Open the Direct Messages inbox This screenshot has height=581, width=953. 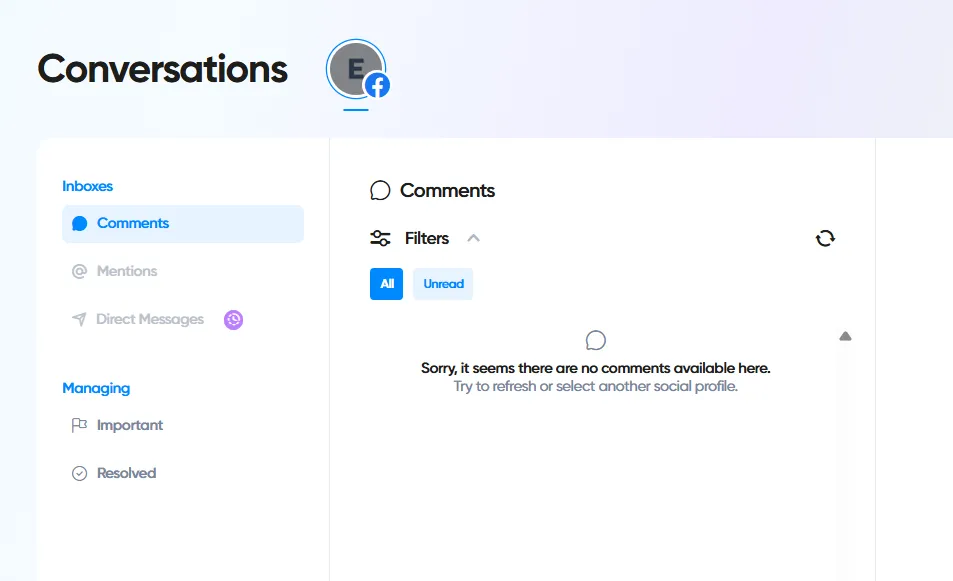click(150, 319)
